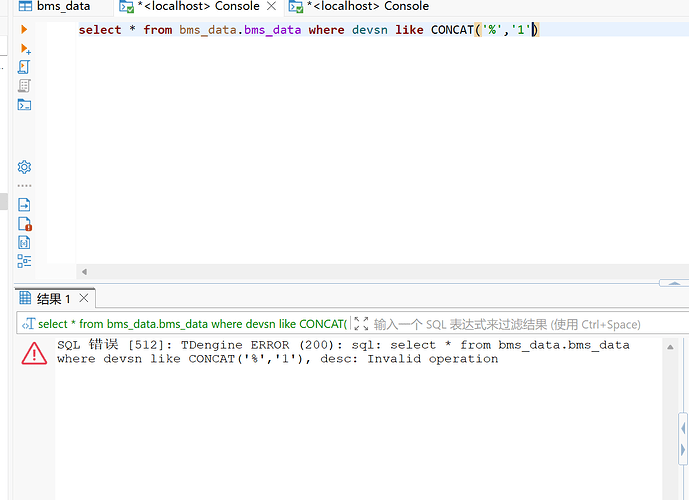The height and width of the screenshot is (500, 689).
Task: Click the variables document icon
Action: pos(24,243)
